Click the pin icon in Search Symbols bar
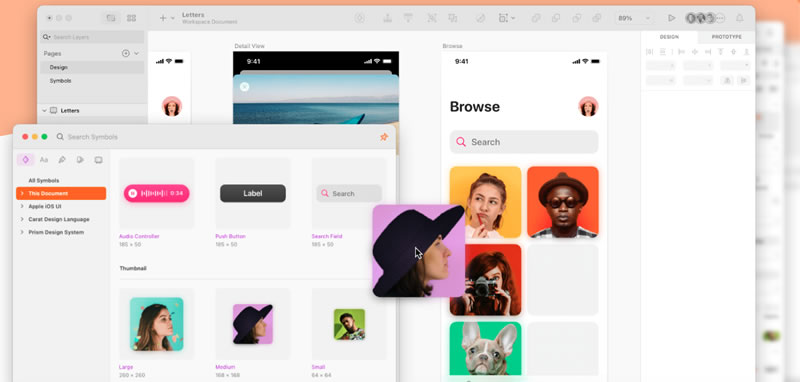This screenshot has width=800, height=382. (x=384, y=137)
